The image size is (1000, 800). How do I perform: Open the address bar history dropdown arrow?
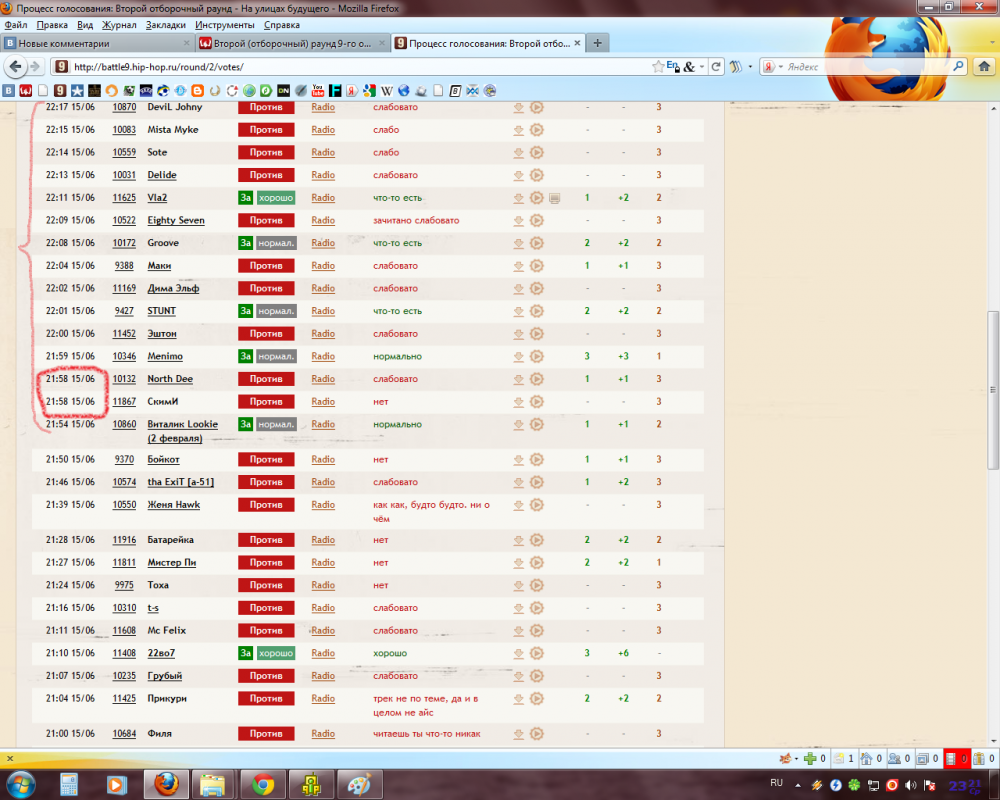click(x=702, y=67)
